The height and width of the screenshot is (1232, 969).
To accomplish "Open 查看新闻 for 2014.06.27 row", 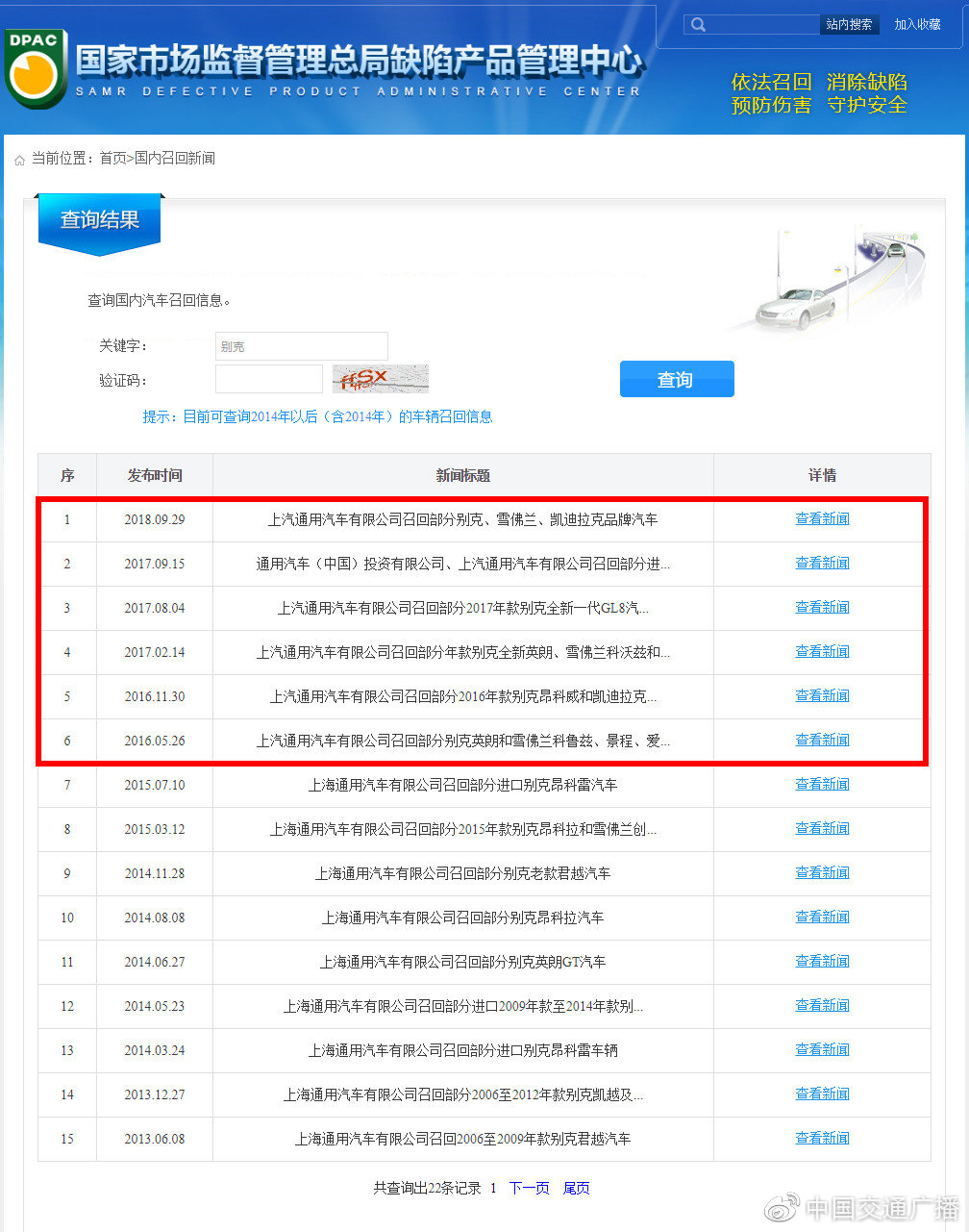I will [822, 961].
